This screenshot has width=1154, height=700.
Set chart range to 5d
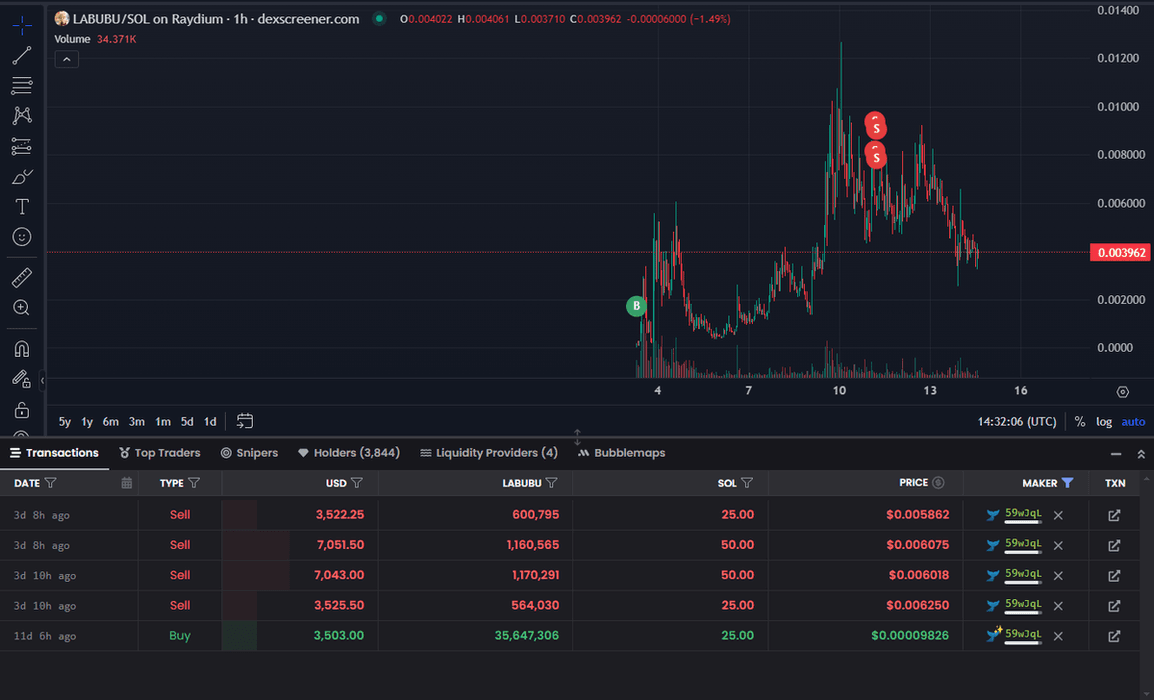(187, 421)
